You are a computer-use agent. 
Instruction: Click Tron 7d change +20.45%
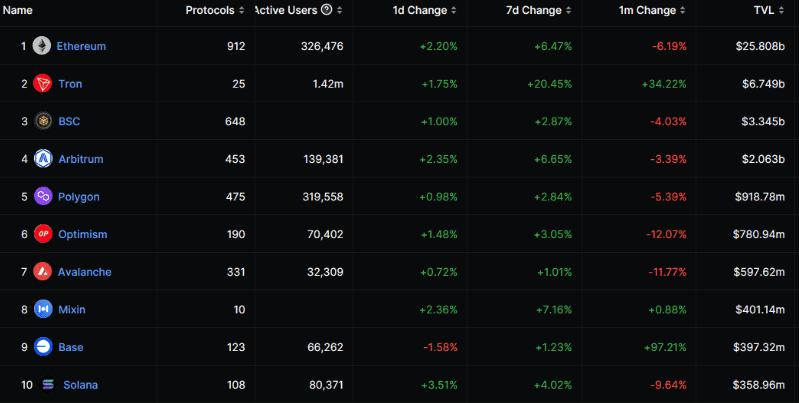tap(550, 84)
